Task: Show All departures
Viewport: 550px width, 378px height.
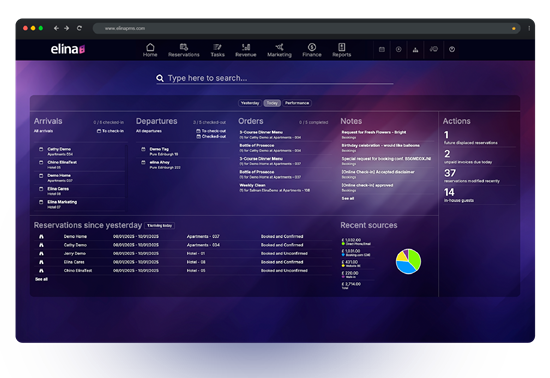Action: (x=149, y=131)
